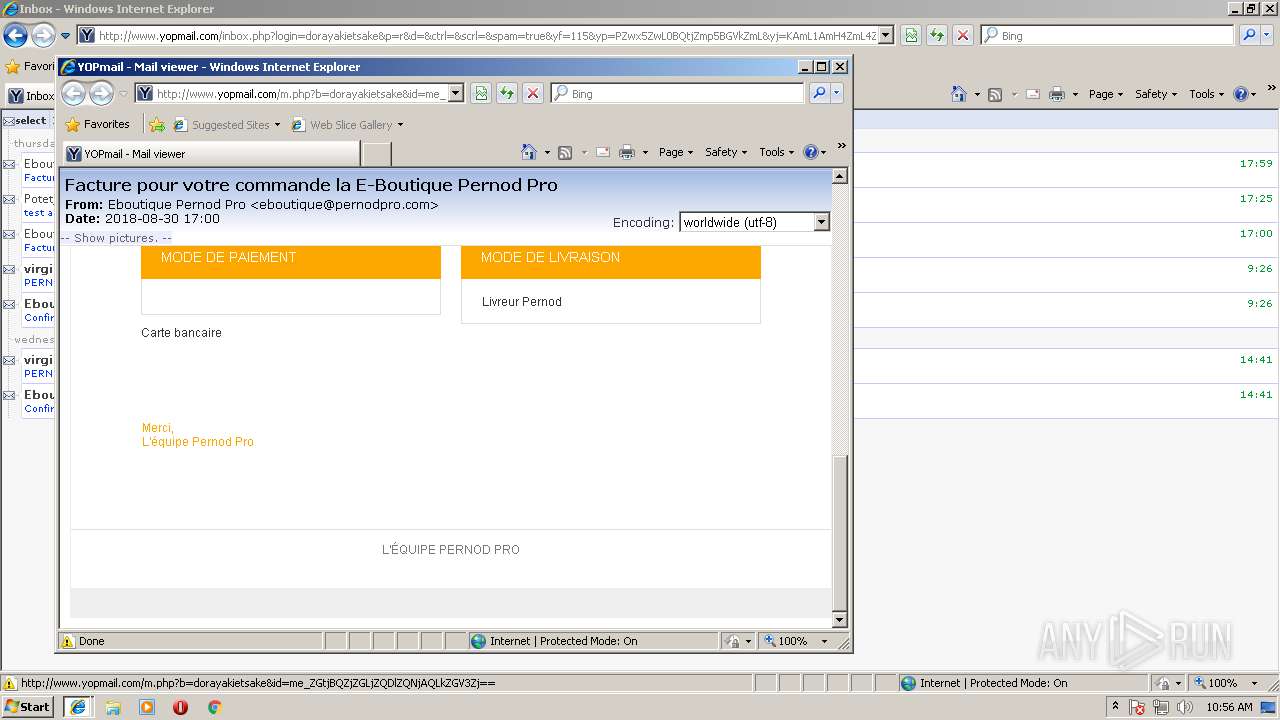The width and height of the screenshot is (1280, 720).
Task: Click Help icon in Inbox window toolbar
Action: (x=1241, y=94)
